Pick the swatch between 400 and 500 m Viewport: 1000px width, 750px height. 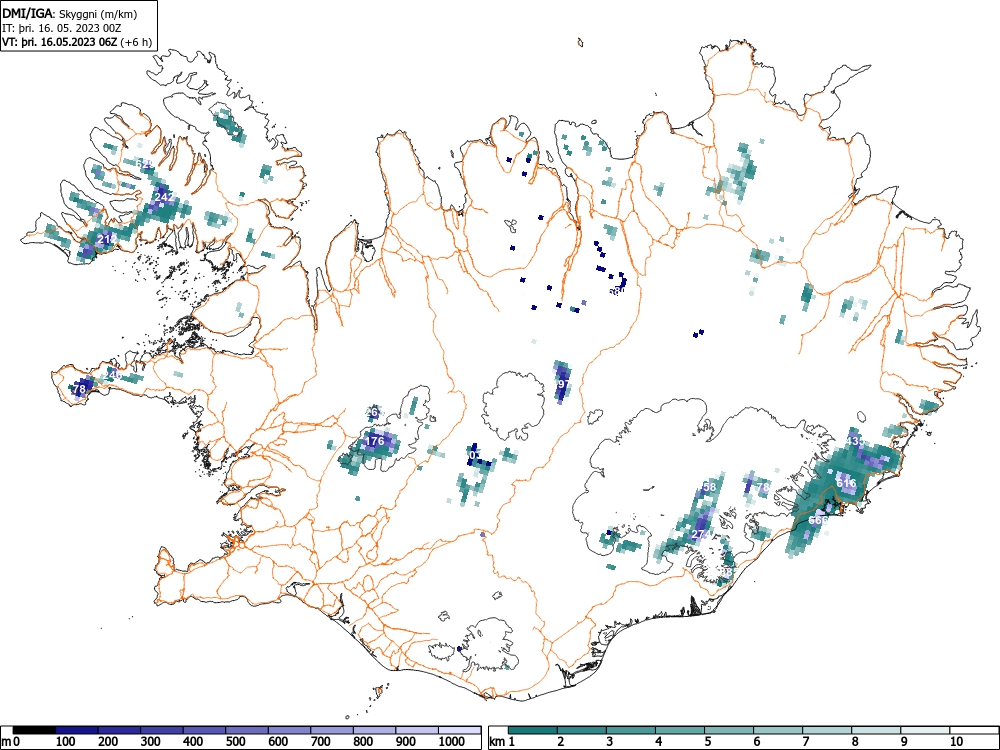click(205, 730)
